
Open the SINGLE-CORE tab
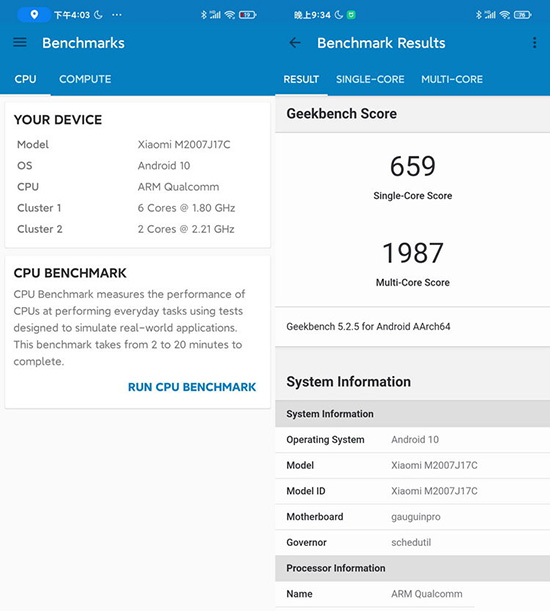pyautogui.click(x=370, y=79)
